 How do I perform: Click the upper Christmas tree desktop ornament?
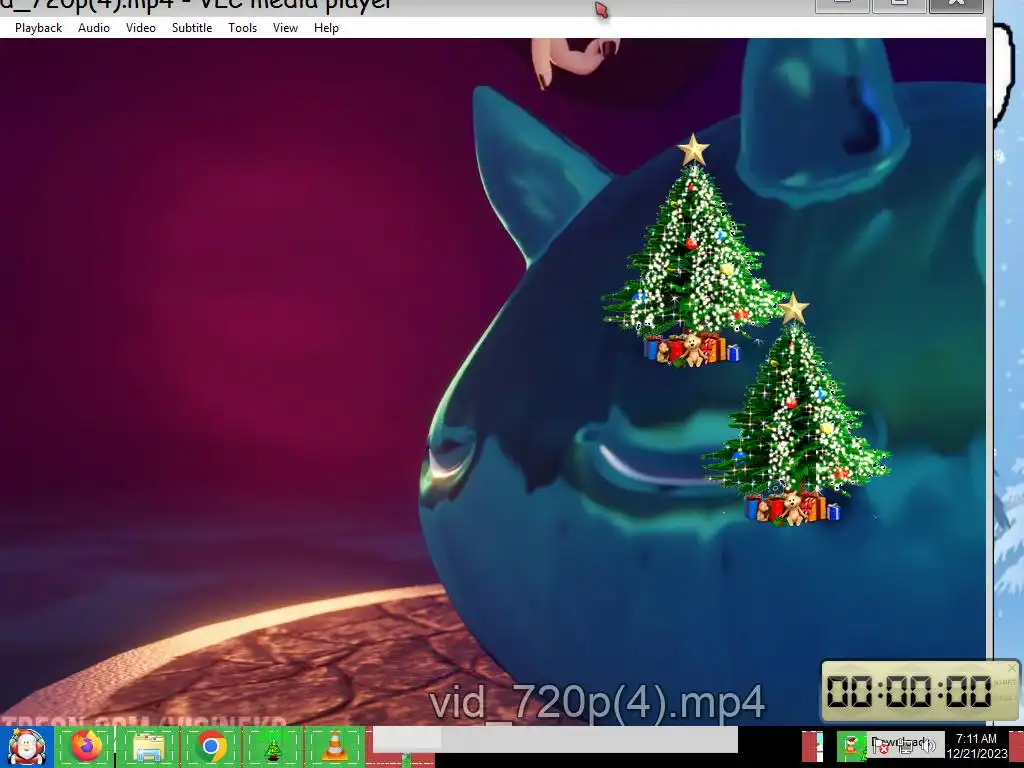pyautogui.click(x=692, y=251)
